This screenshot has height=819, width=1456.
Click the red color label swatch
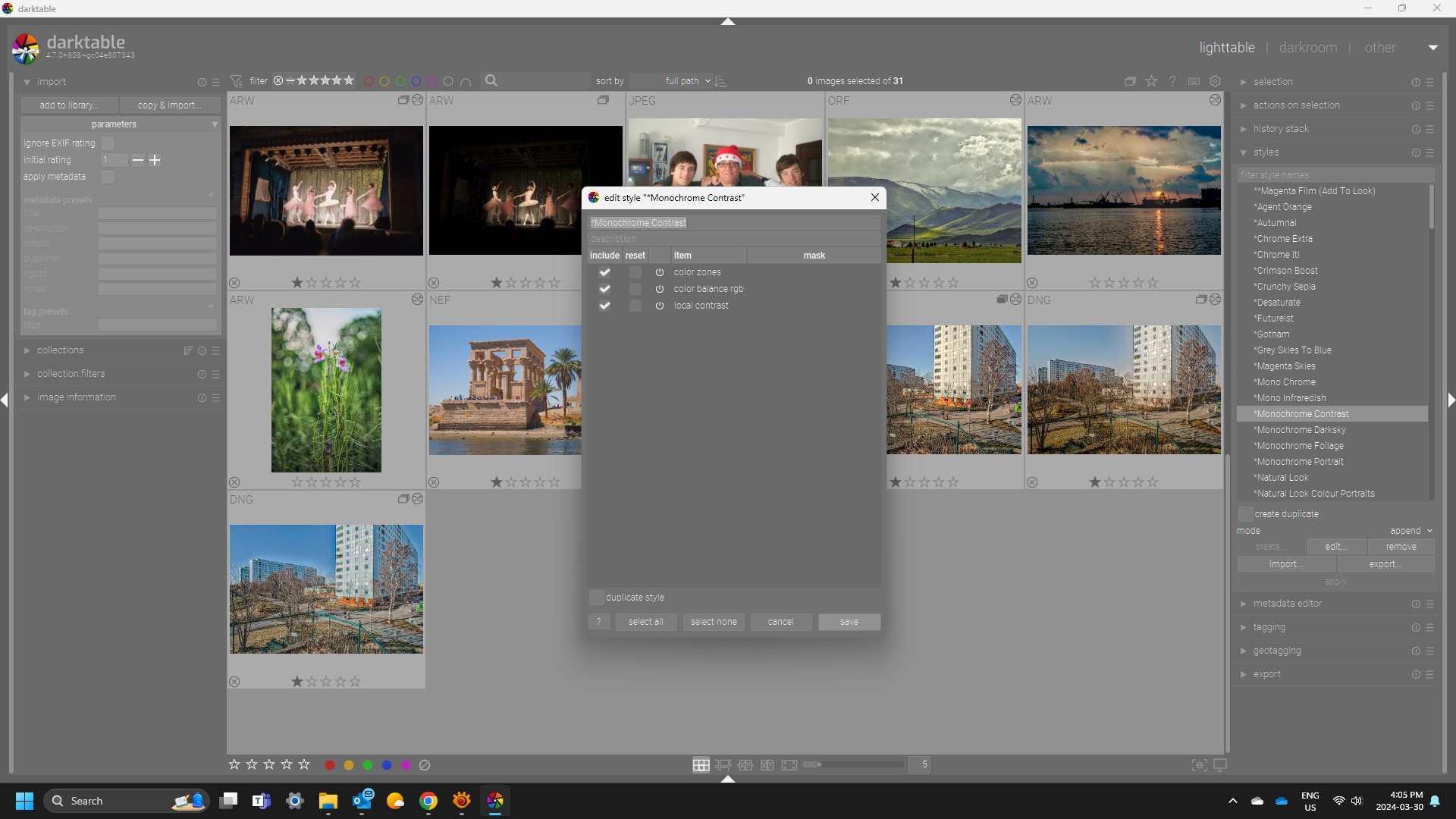point(330,765)
